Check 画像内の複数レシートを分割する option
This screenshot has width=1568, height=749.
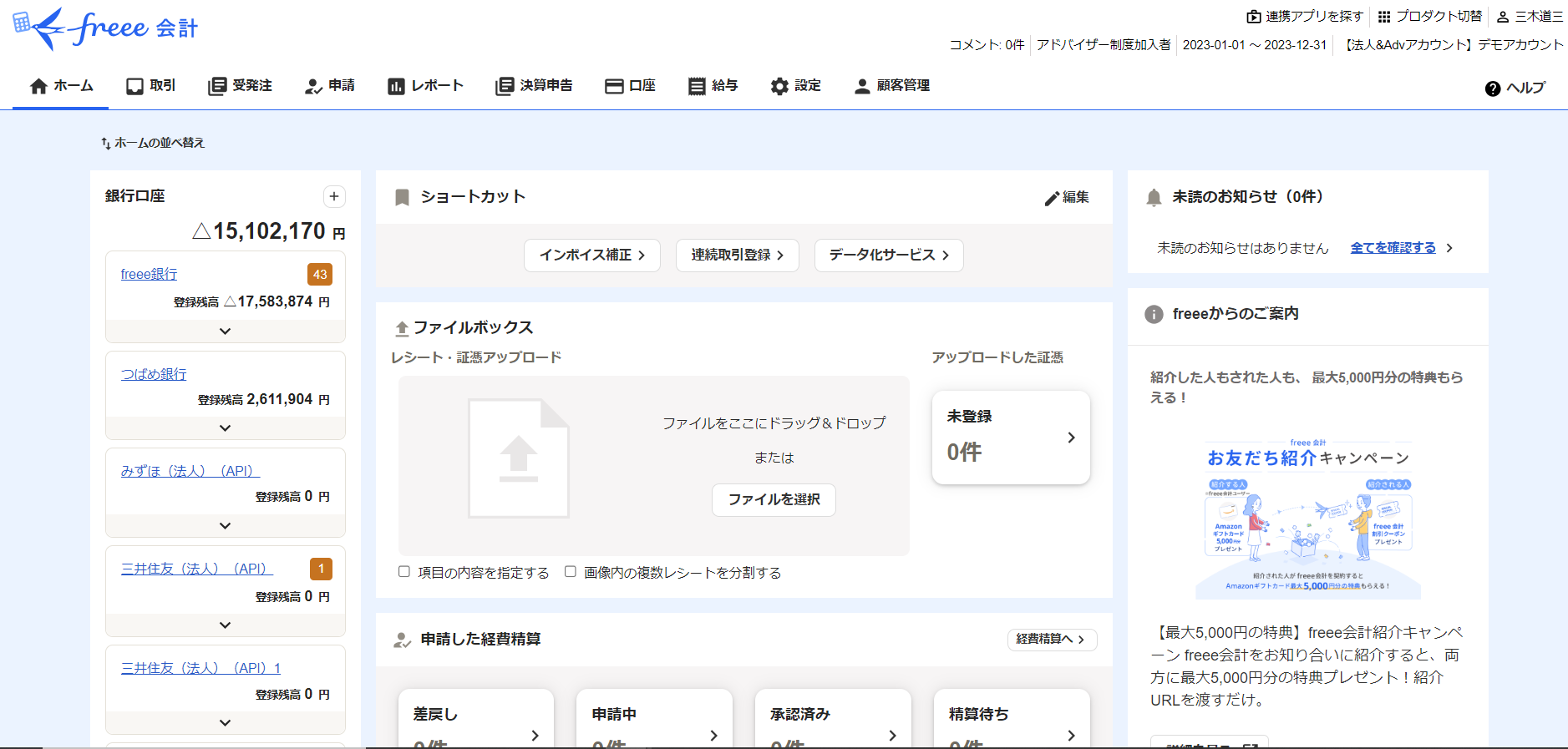(x=571, y=572)
